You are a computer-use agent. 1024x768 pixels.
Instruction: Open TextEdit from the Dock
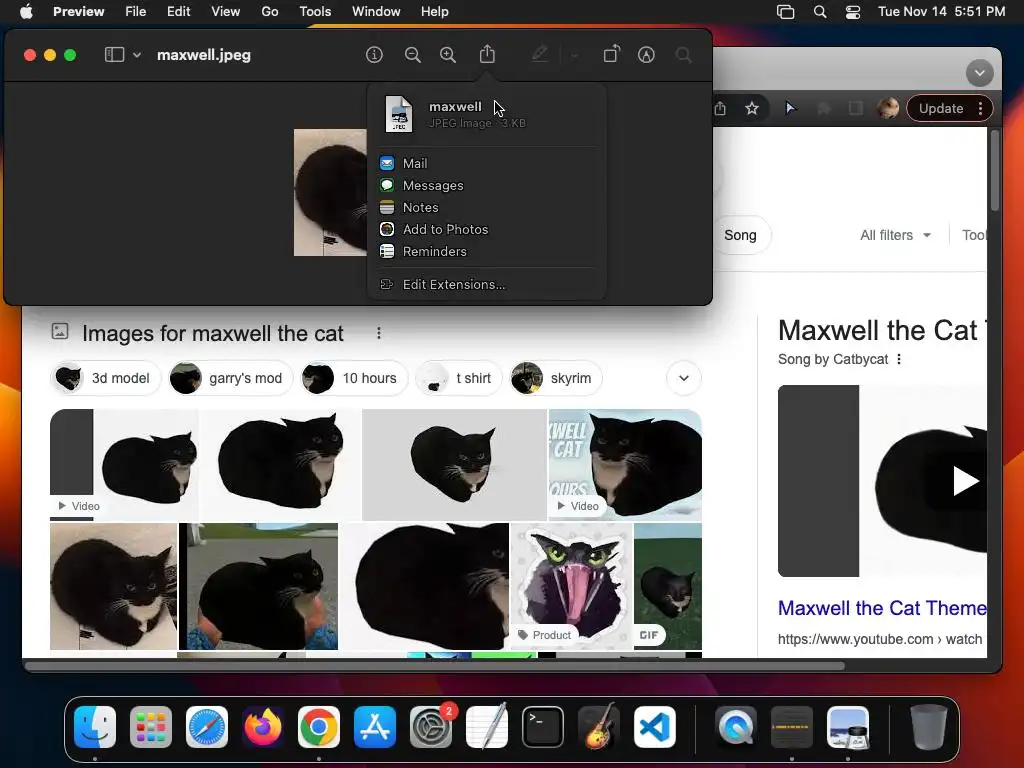487,727
